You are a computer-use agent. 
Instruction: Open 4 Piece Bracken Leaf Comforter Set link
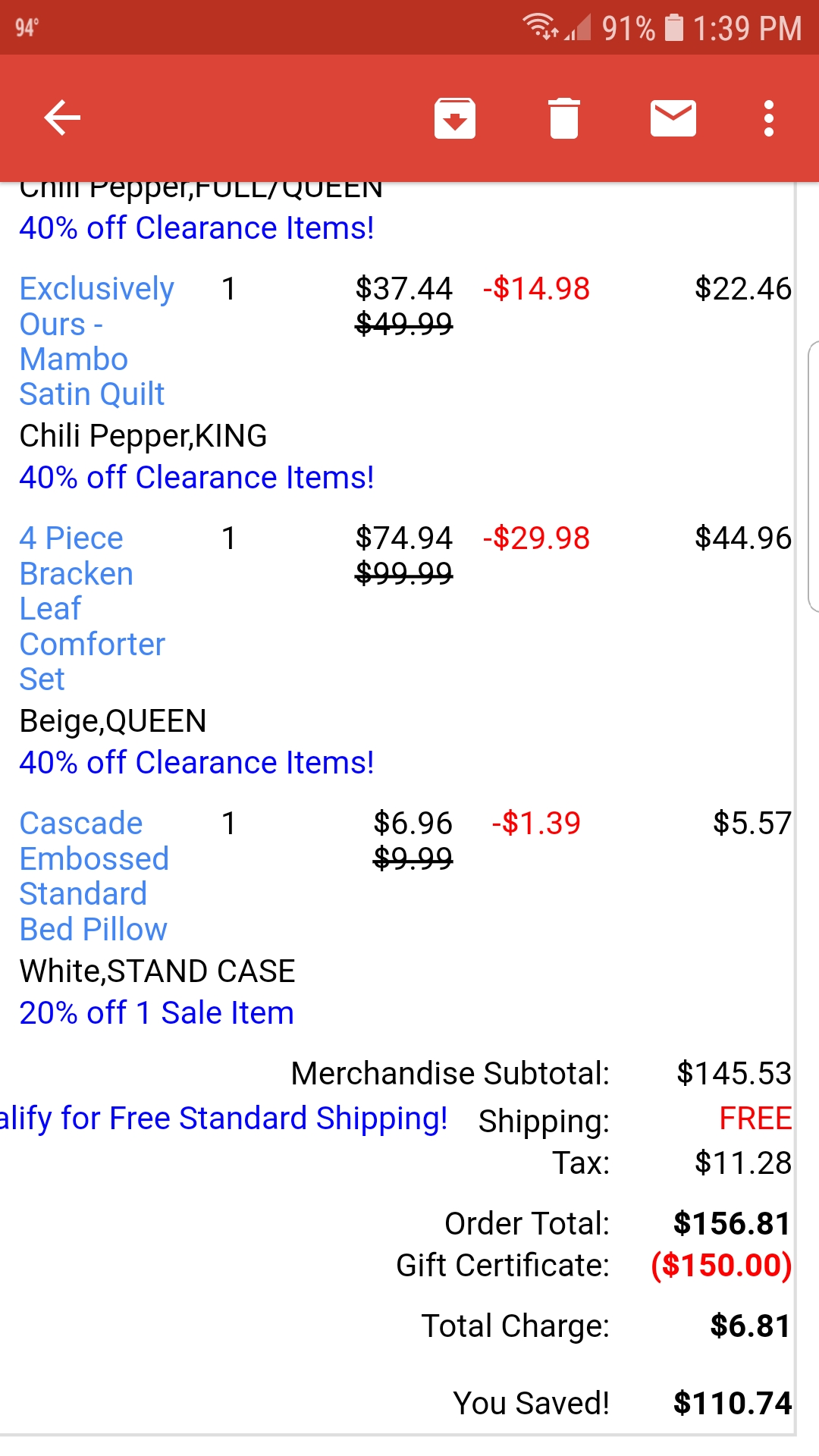[x=92, y=608]
